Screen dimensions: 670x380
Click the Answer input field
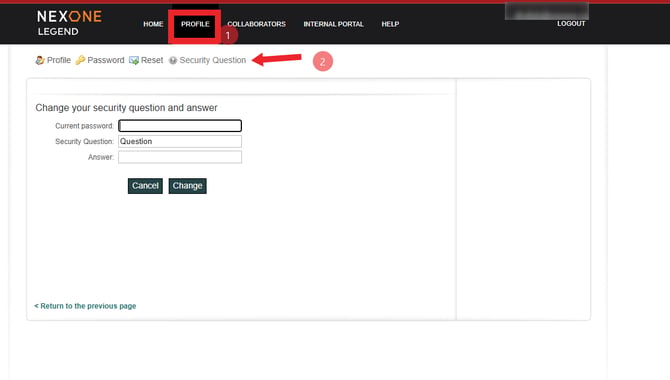coord(180,157)
